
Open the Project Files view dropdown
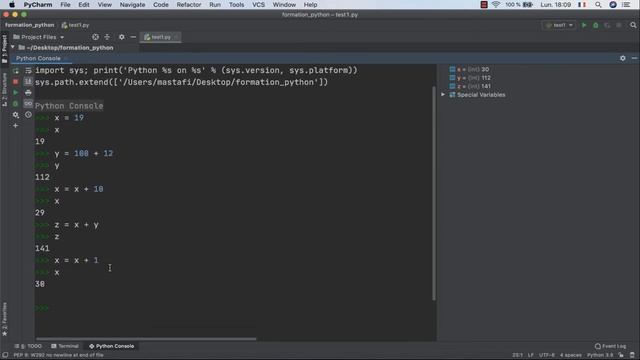[x=39, y=37]
